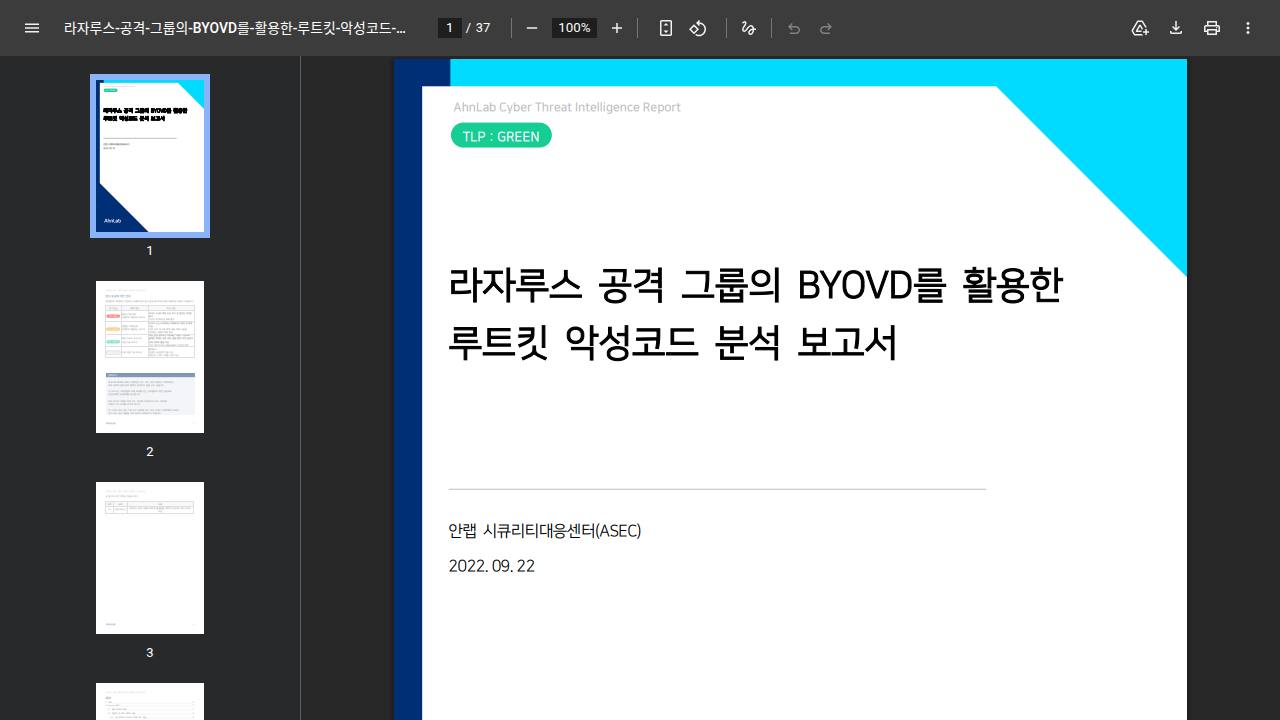Viewport: 1280px width, 720px height.
Task: Open the more actions three-dot menu
Action: point(1248,28)
